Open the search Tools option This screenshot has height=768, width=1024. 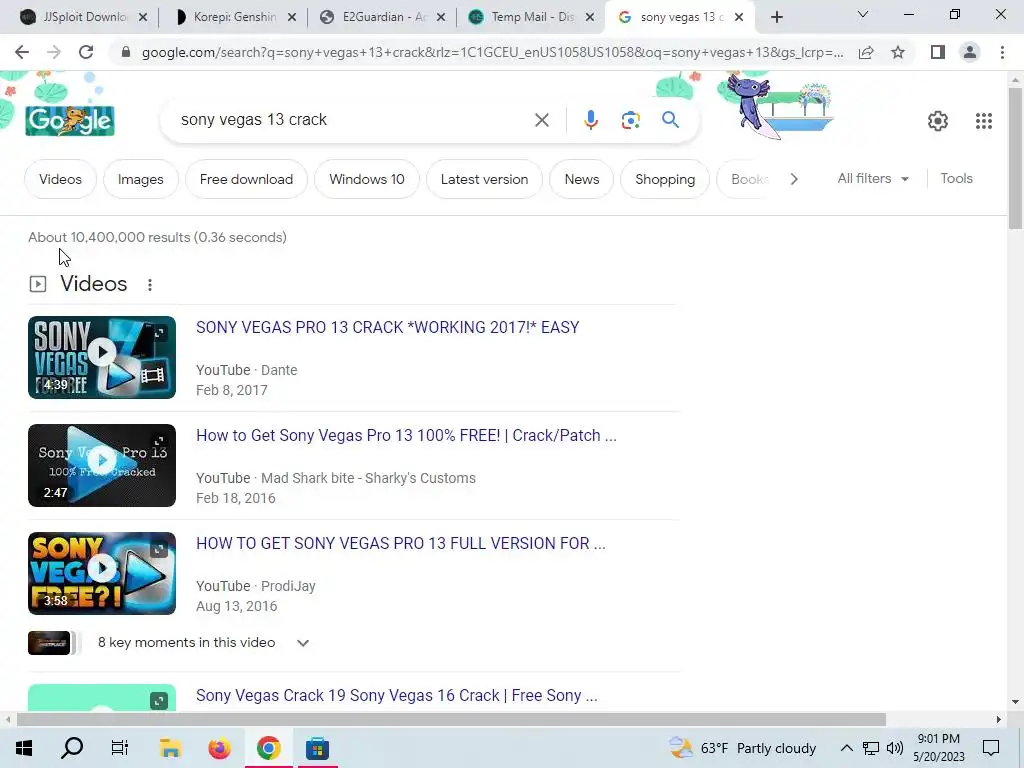point(956,178)
